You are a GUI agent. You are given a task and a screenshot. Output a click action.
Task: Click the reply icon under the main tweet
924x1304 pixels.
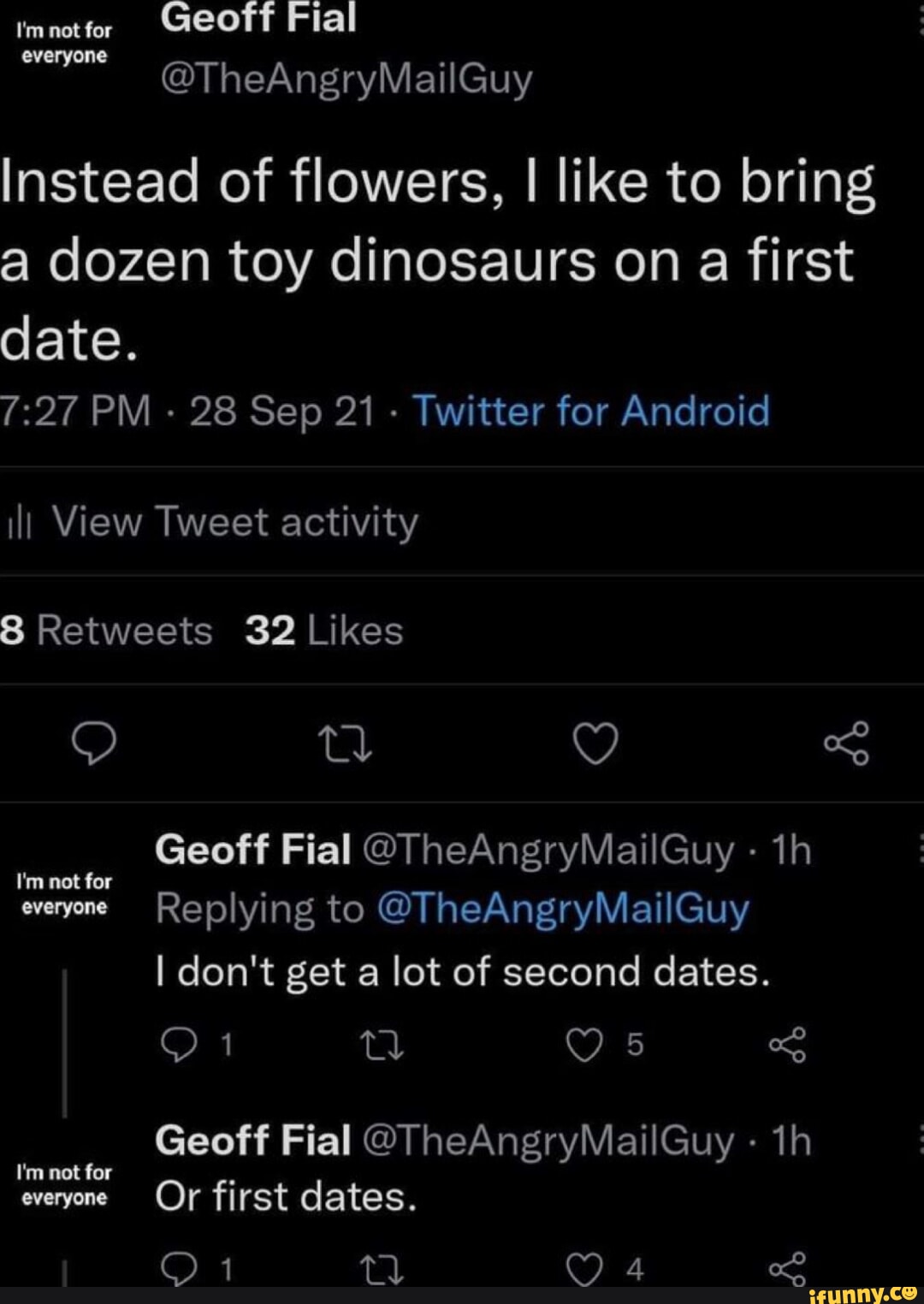point(96,743)
